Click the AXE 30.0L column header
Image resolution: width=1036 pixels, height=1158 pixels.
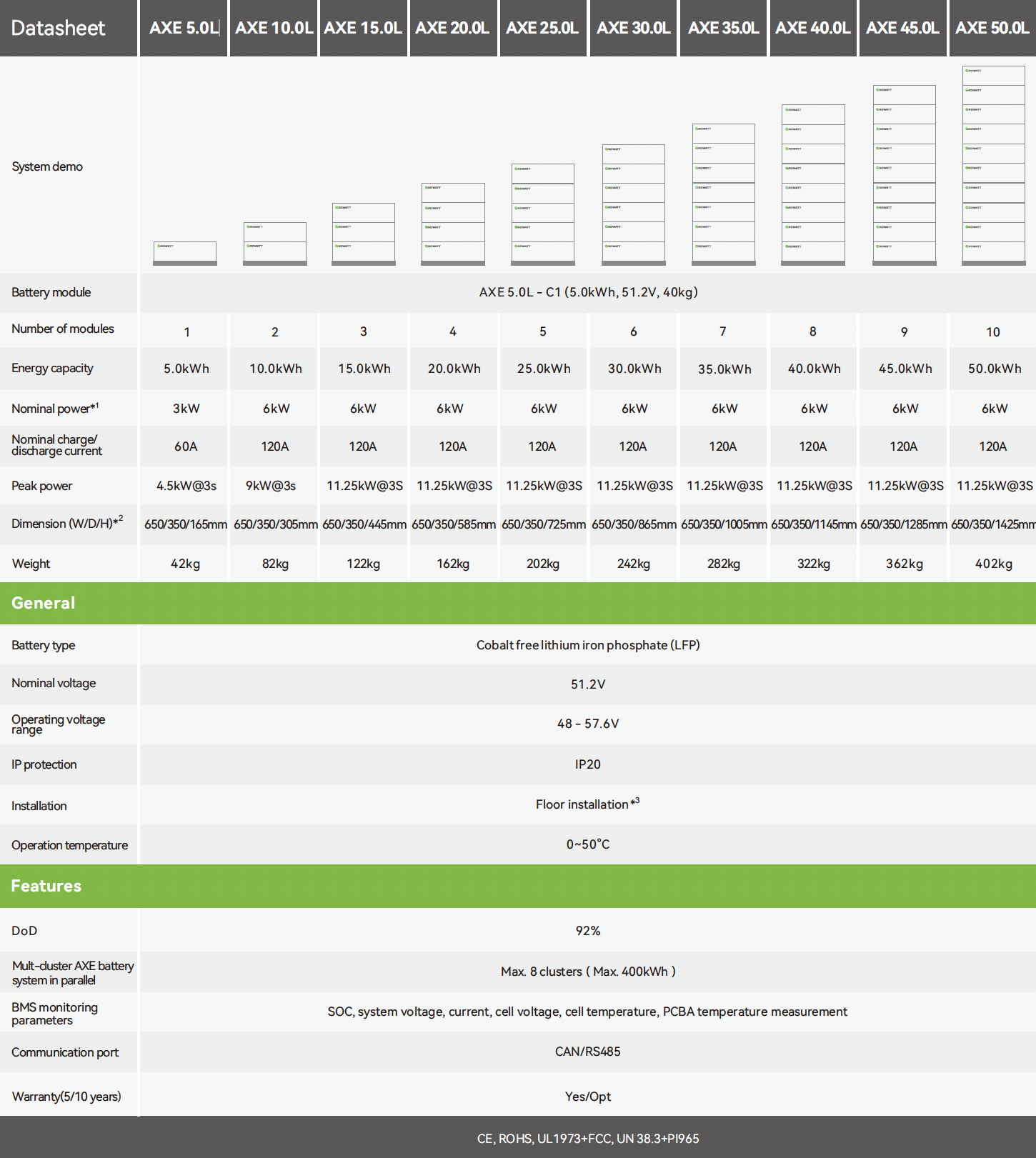tap(634, 28)
